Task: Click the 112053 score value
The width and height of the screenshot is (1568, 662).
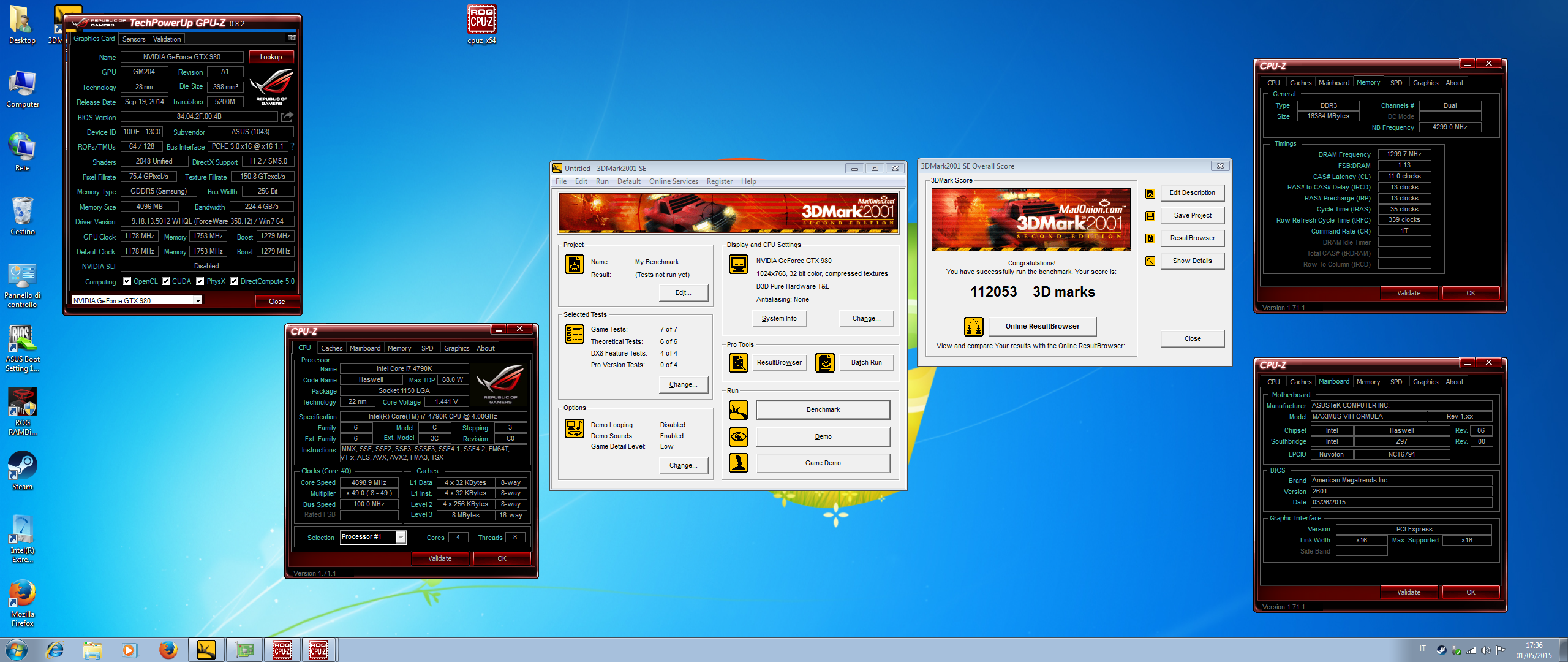Action: pyautogui.click(x=993, y=292)
